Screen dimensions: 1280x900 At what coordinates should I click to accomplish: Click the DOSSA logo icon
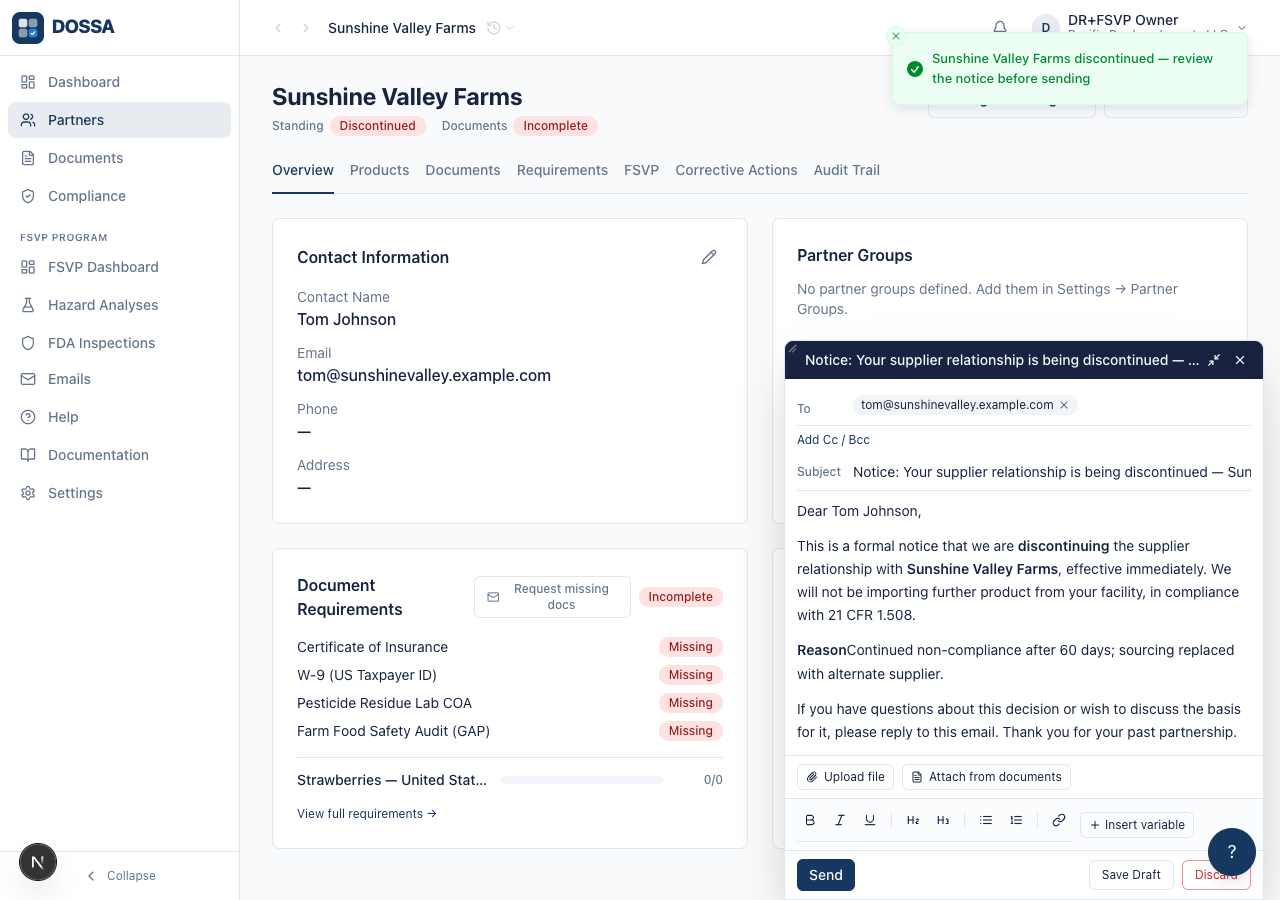point(28,28)
